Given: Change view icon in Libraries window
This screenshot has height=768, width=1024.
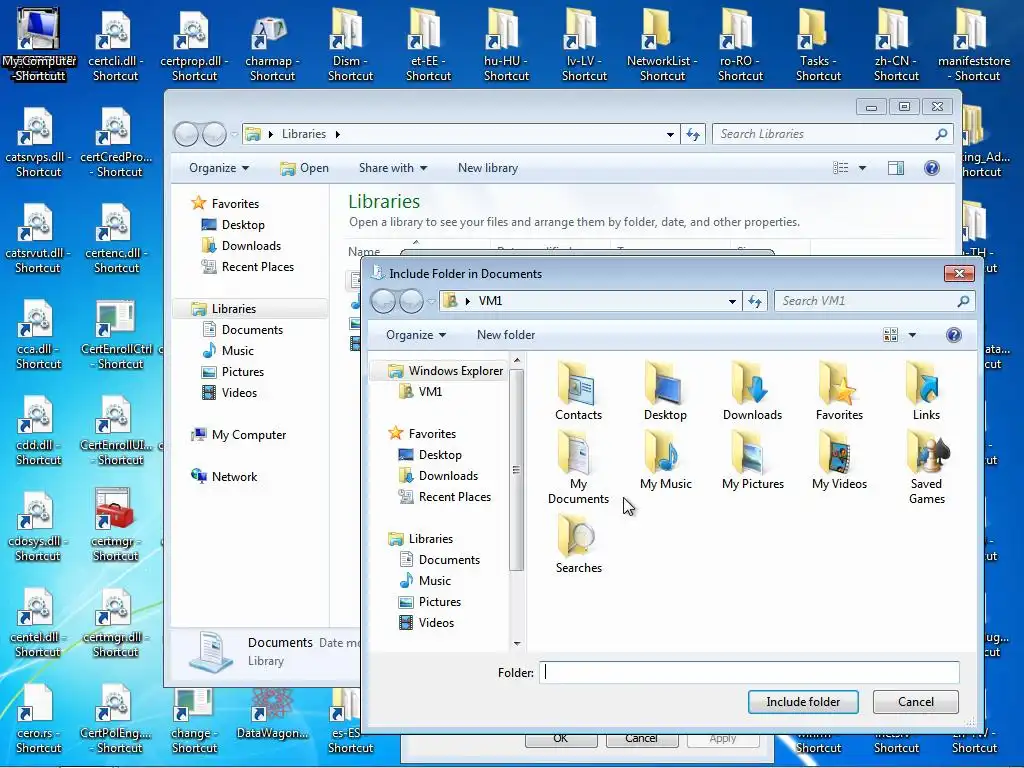Looking at the screenshot, I should tap(840, 168).
